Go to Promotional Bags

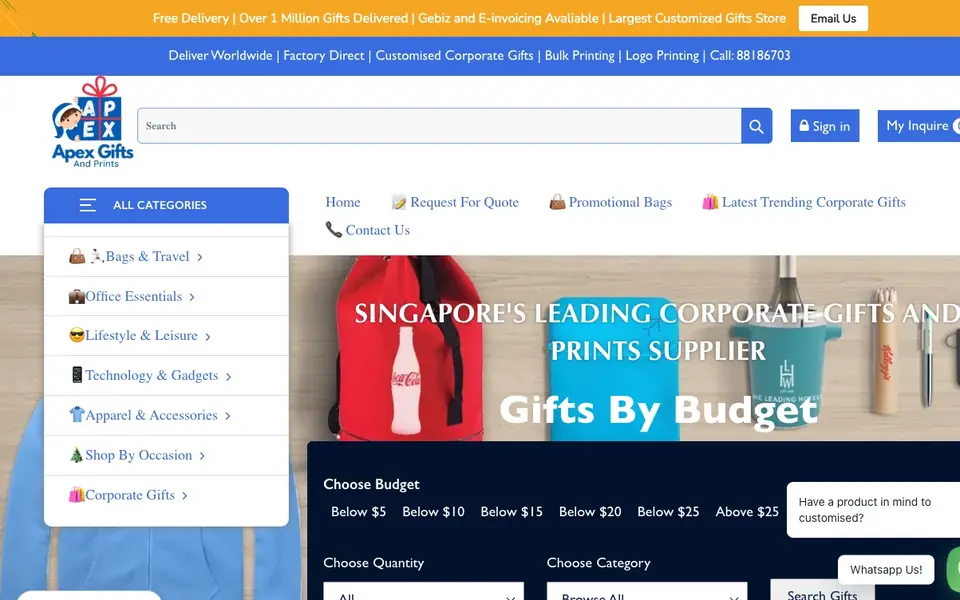pyautogui.click(x=610, y=202)
